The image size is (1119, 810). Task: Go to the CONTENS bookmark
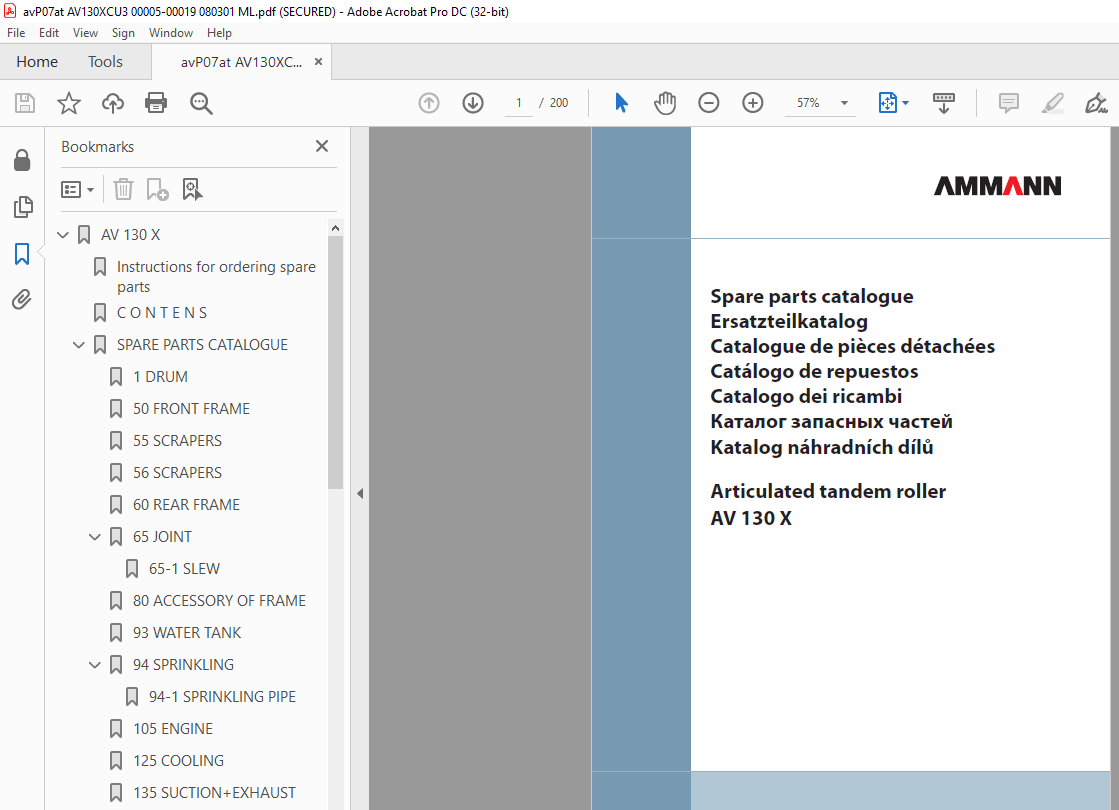(162, 313)
